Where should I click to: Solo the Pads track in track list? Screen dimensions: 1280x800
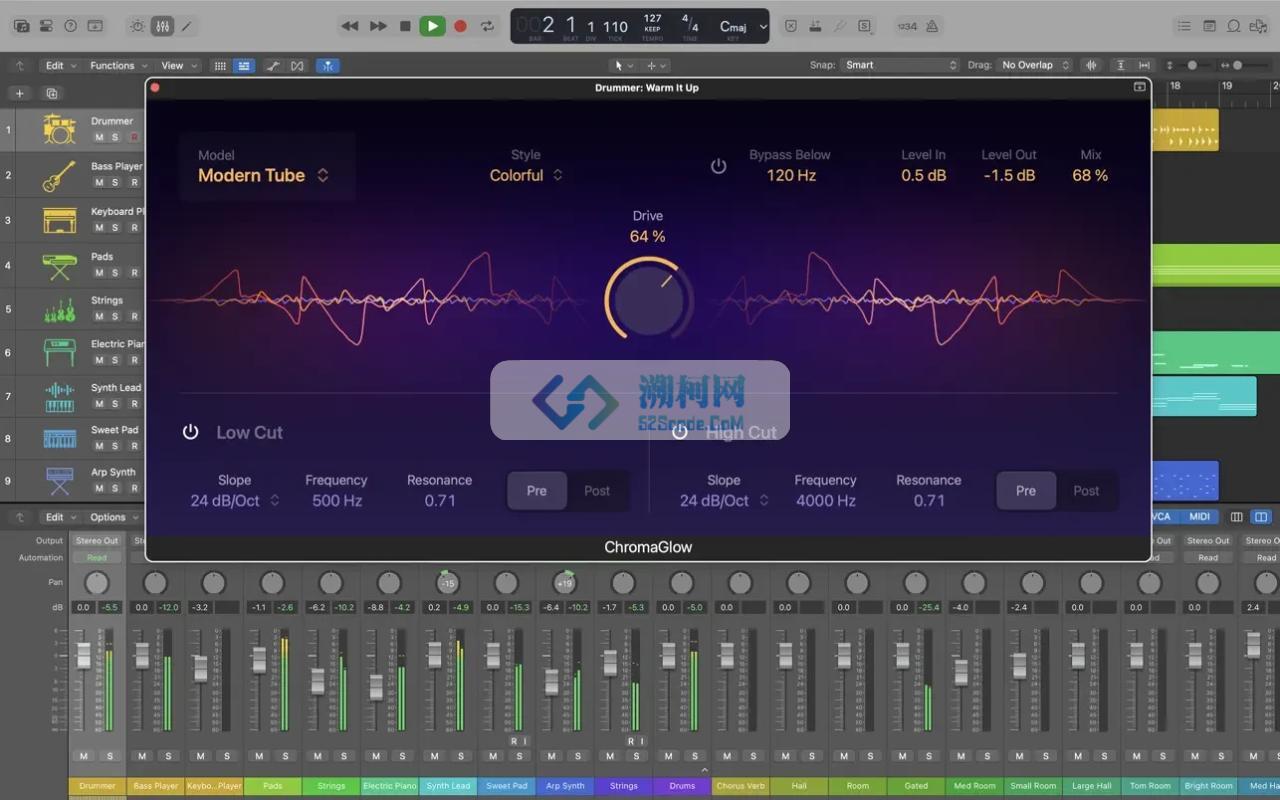click(115, 272)
